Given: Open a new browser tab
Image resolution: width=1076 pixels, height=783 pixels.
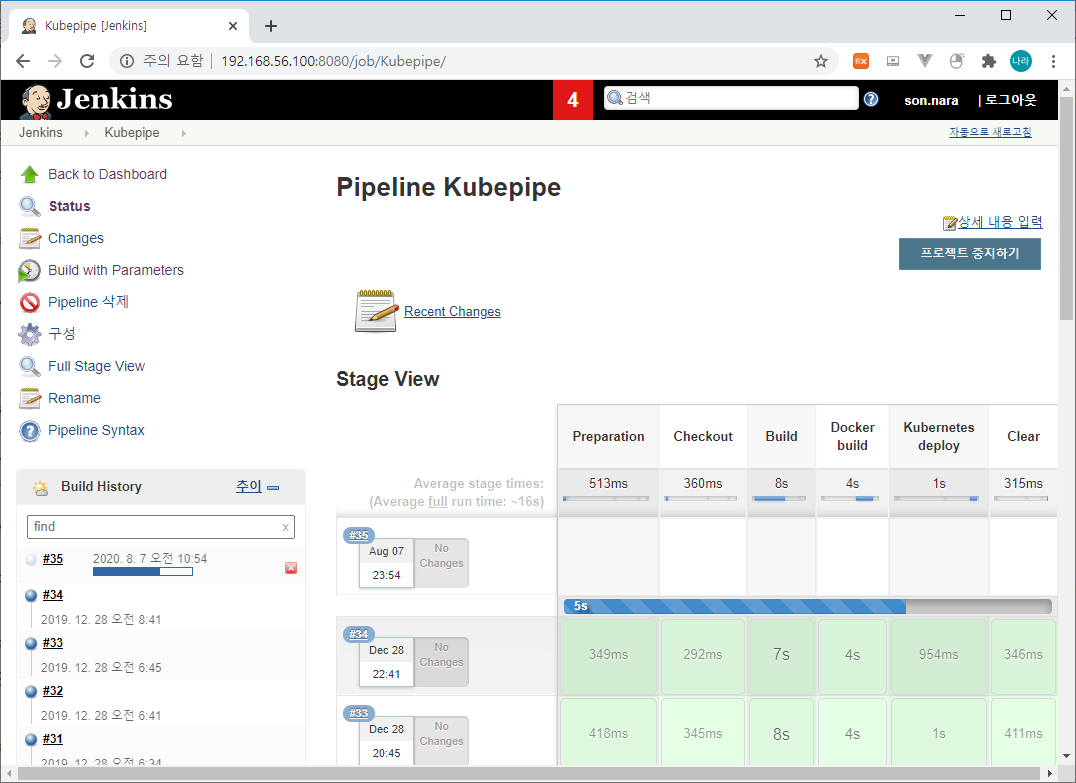Looking at the screenshot, I should [271, 26].
